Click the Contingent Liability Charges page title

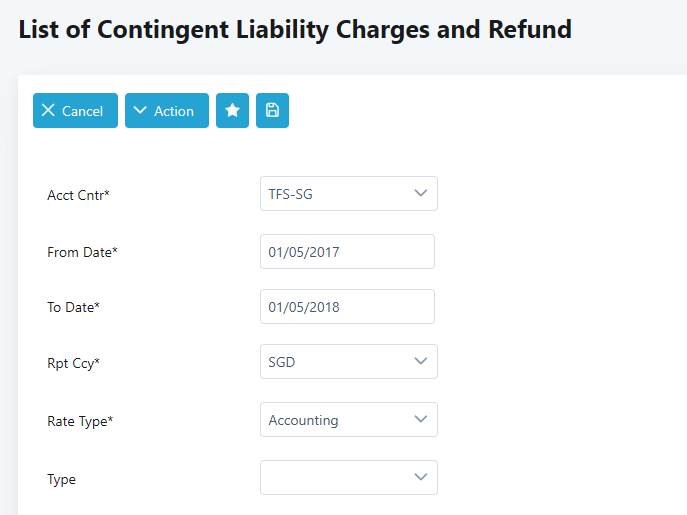pyautogui.click(x=295, y=29)
